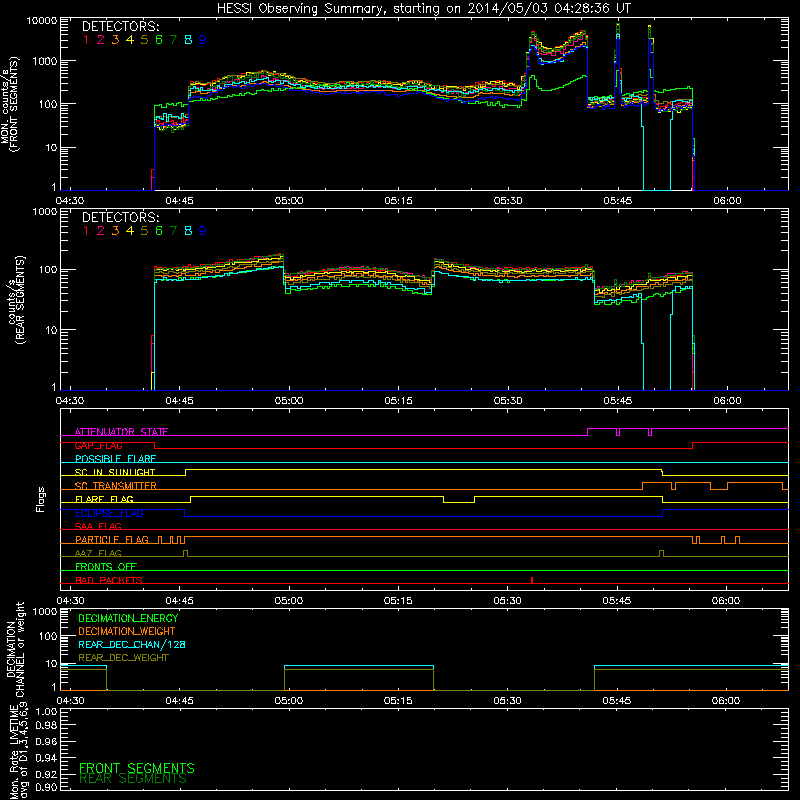Screen dimensions: 800x800
Task: Select detector 7 in the front segments legend
Action: pos(173,40)
